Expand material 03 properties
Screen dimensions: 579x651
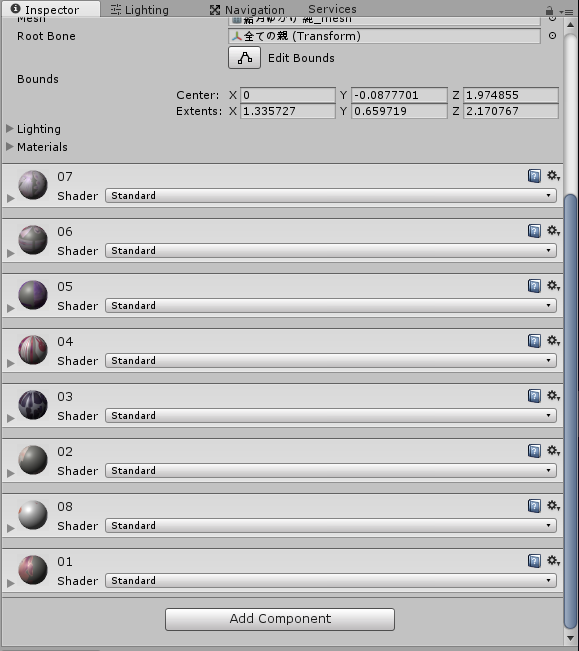(11, 418)
